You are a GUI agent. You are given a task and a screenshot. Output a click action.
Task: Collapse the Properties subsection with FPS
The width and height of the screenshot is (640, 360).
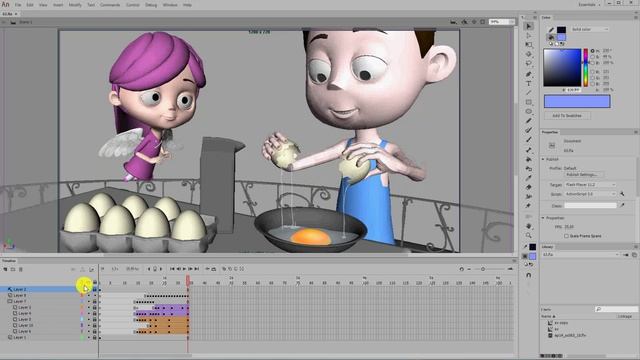(543, 218)
